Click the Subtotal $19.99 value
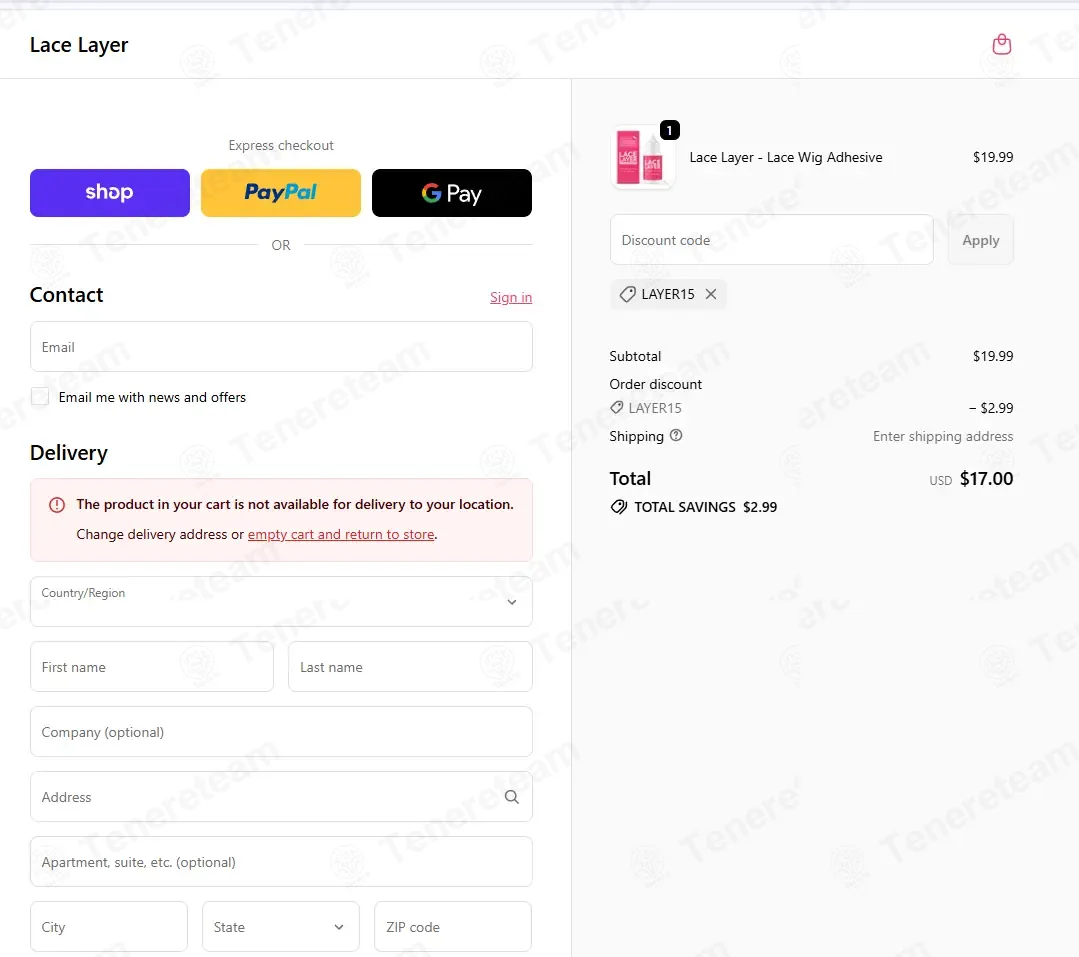Viewport: 1079px width, 957px height. coord(993,356)
